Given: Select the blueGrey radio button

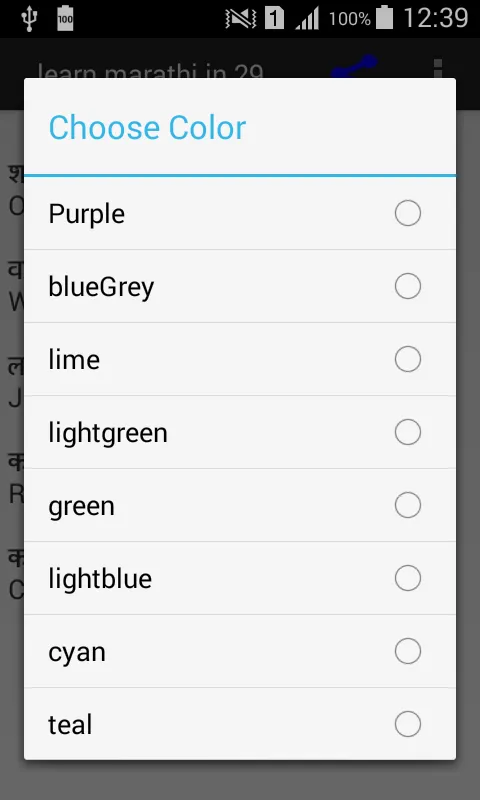Looking at the screenshot, I should 408,286.
